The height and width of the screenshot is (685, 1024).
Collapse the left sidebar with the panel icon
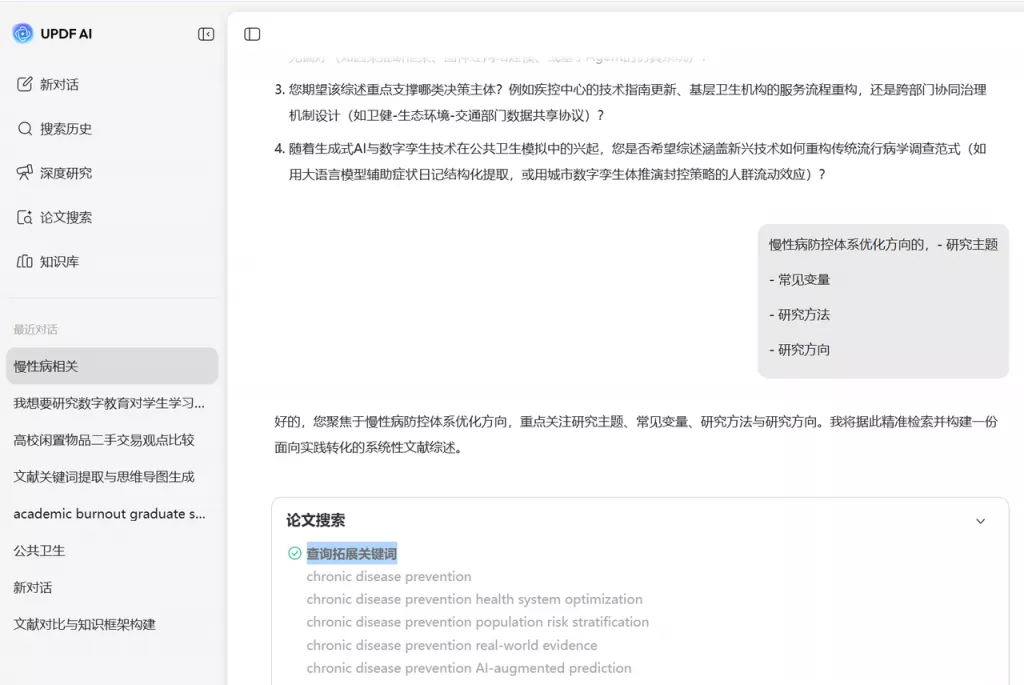[206, 34]
